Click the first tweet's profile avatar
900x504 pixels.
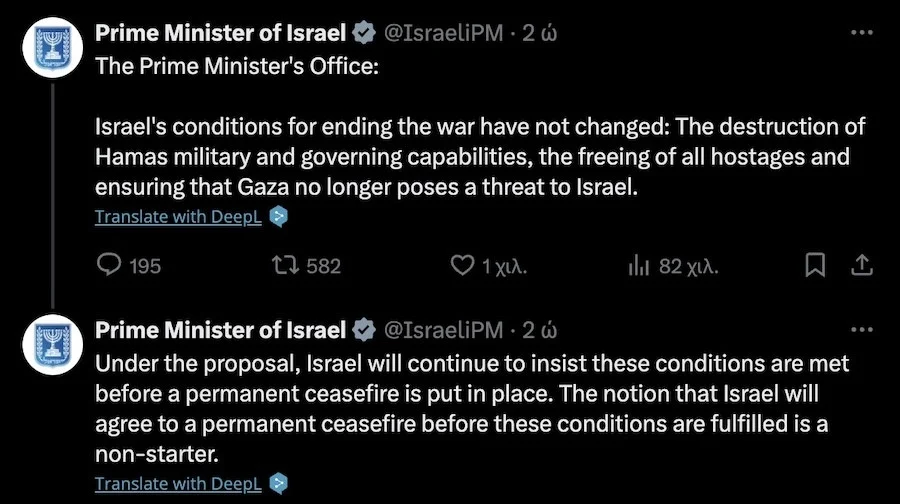click(54, 48)
